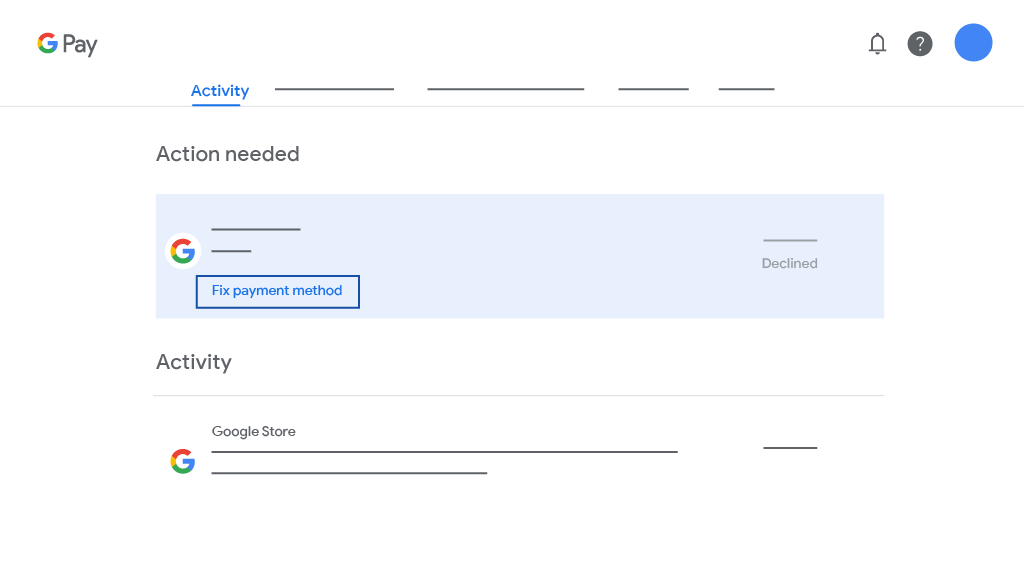Click the amount above the Declined label
The image size is (1024, 576).
coord(790,241)
